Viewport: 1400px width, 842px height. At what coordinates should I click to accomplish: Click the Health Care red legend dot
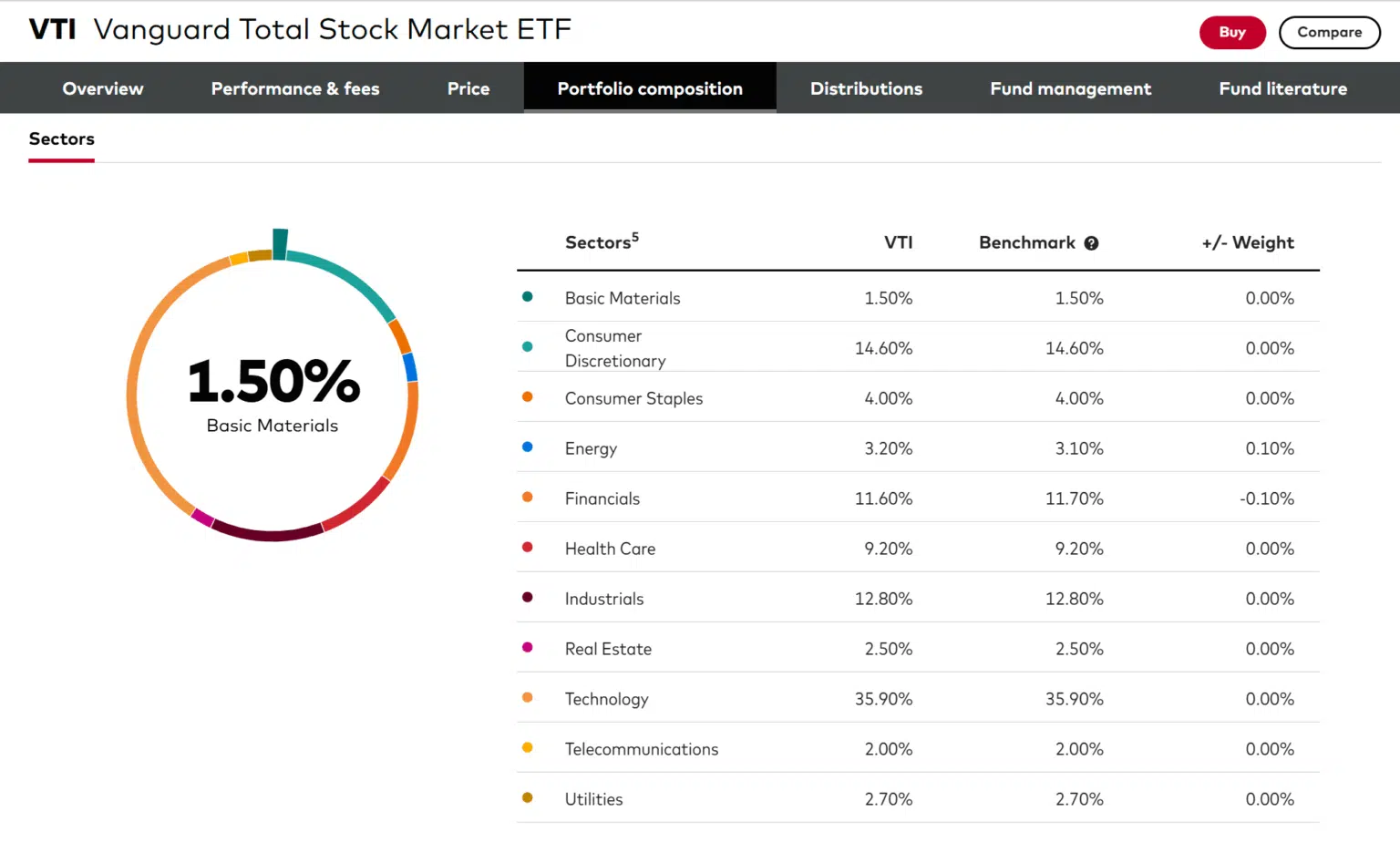click(527, 548)
